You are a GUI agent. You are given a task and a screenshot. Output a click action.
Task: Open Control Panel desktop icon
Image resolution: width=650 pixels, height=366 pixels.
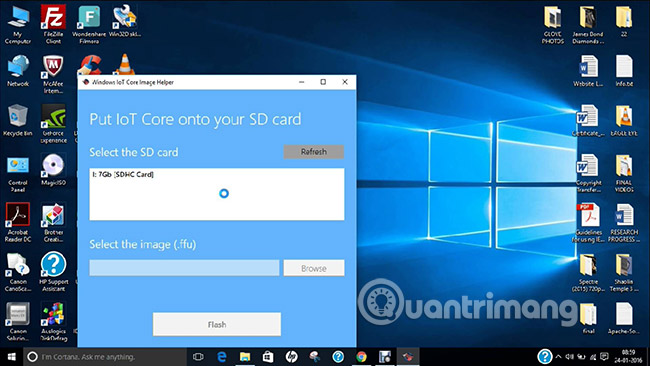17,174
